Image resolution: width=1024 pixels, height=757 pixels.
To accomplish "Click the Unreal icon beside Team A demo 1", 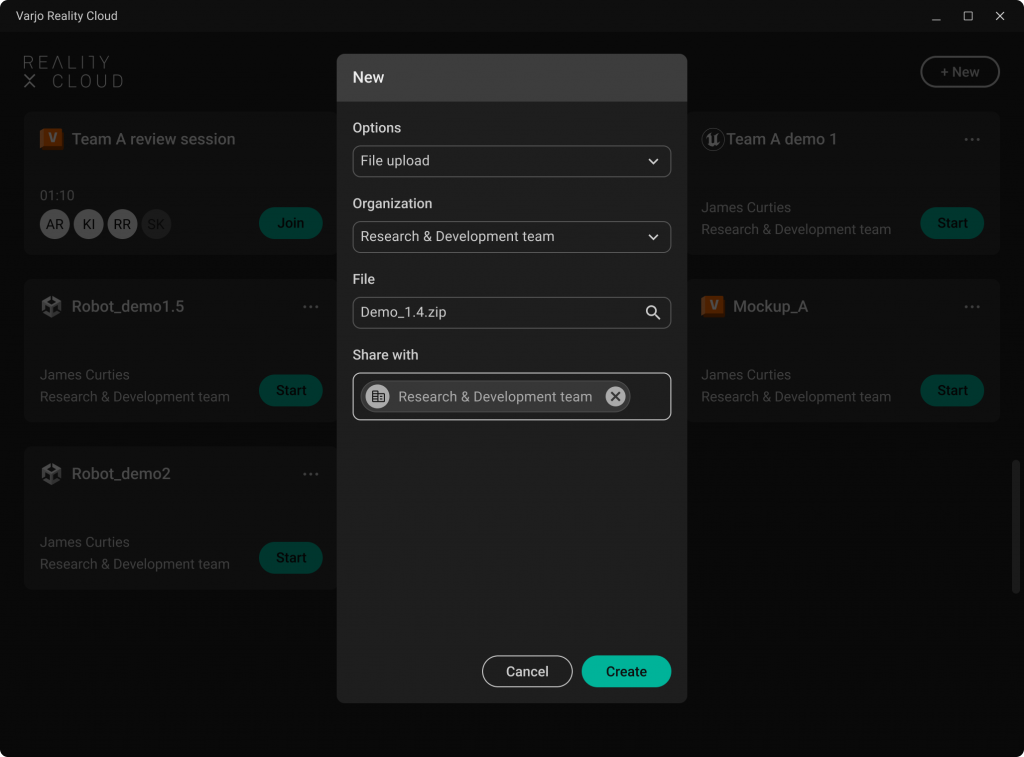I will point(712,140).
